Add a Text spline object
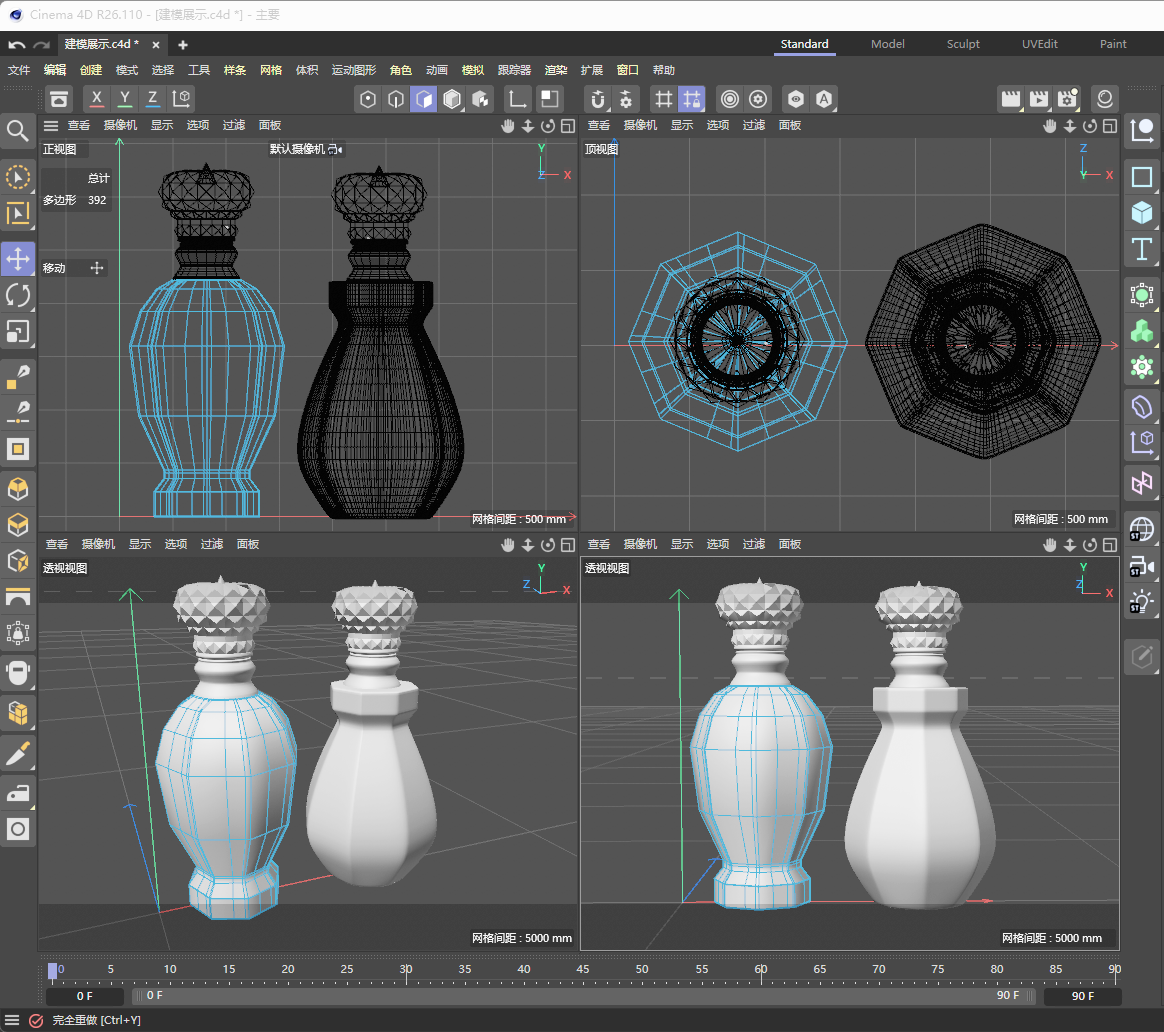The height and width of the screenshot is (1032, 1164). [1141, 248]
